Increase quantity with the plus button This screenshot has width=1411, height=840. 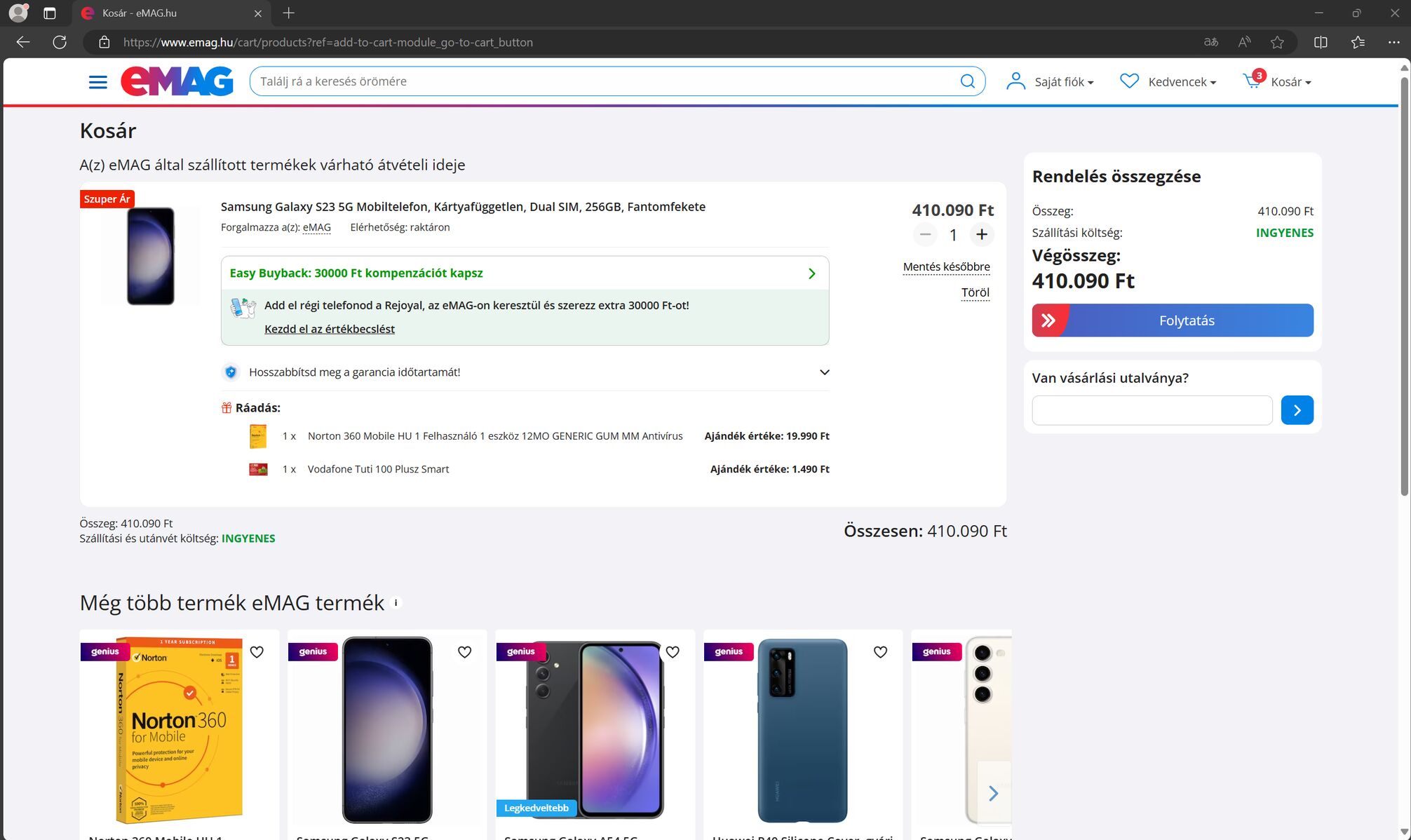tap(982, 235)
